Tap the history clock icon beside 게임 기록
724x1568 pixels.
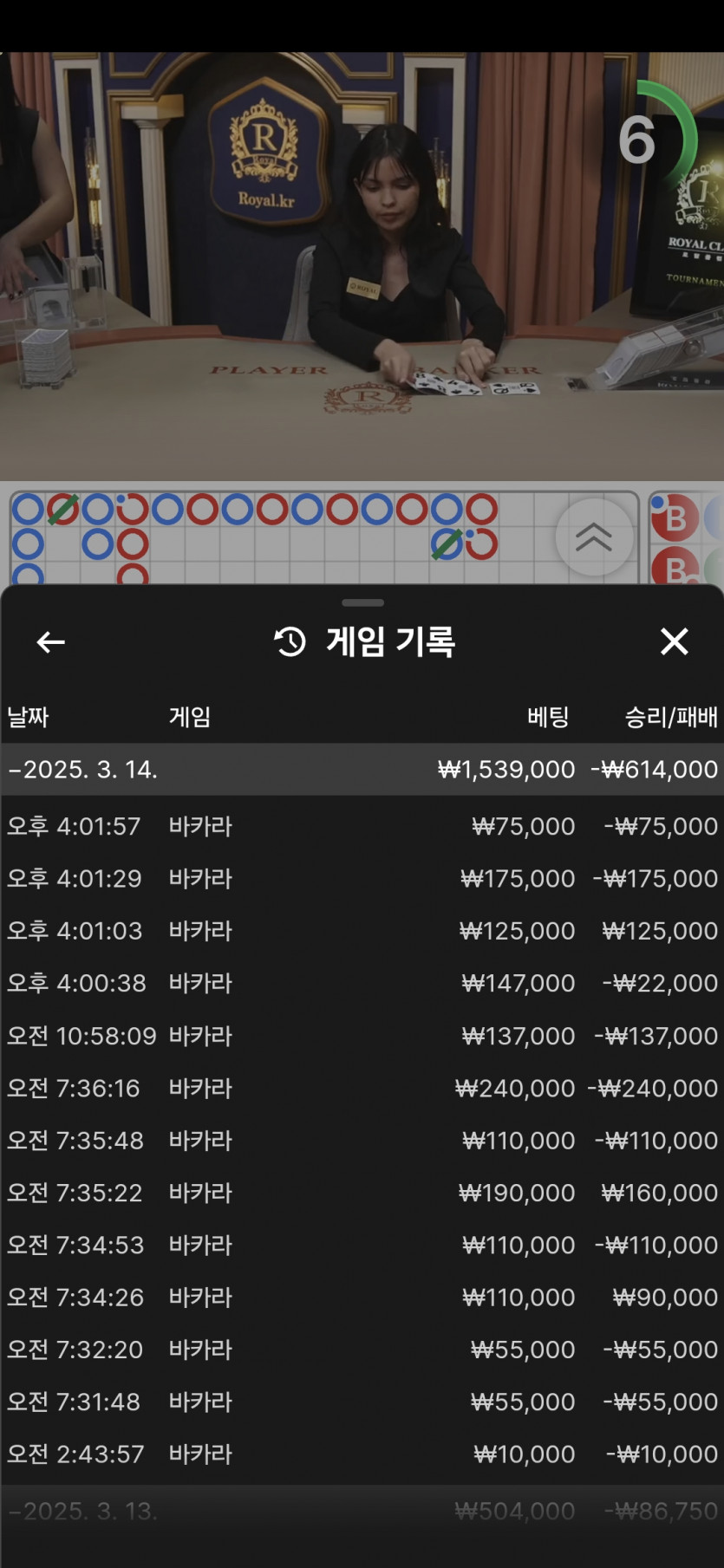(x=290, y=641)
